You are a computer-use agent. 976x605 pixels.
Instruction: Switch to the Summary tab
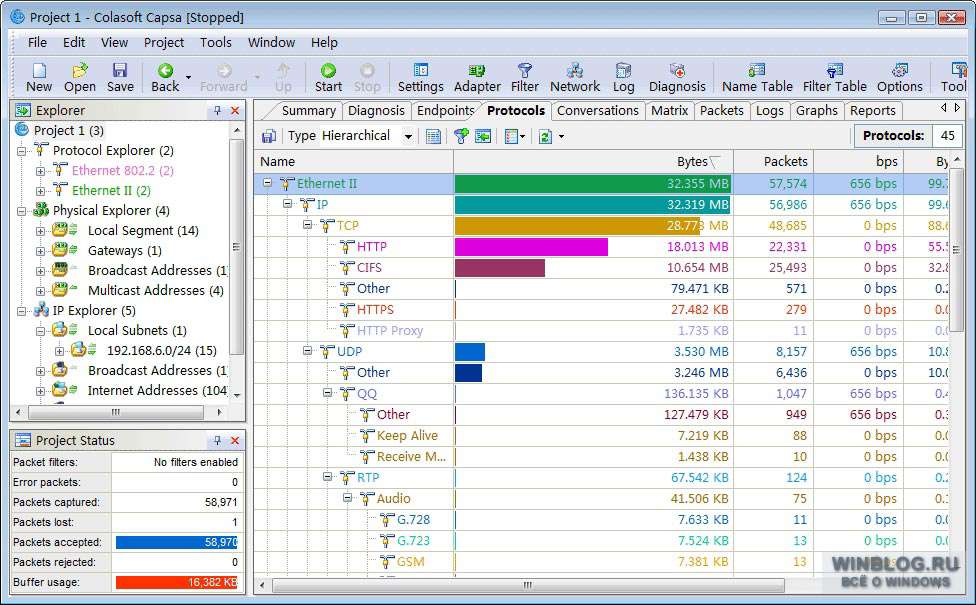pos(308,111)
